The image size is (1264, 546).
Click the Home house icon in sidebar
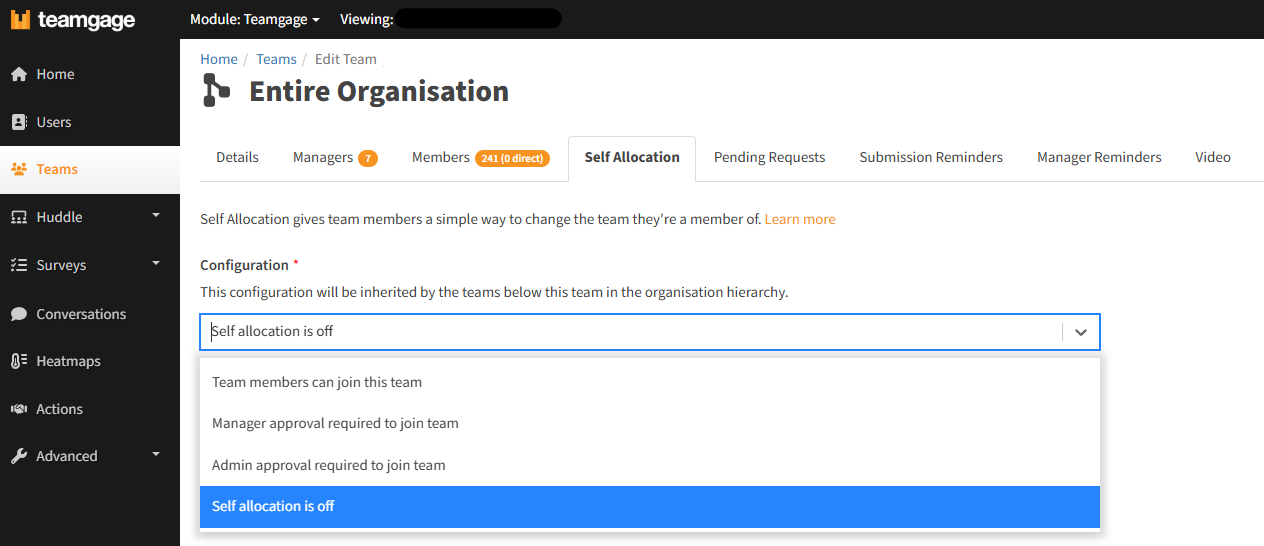tap(19, 74)
